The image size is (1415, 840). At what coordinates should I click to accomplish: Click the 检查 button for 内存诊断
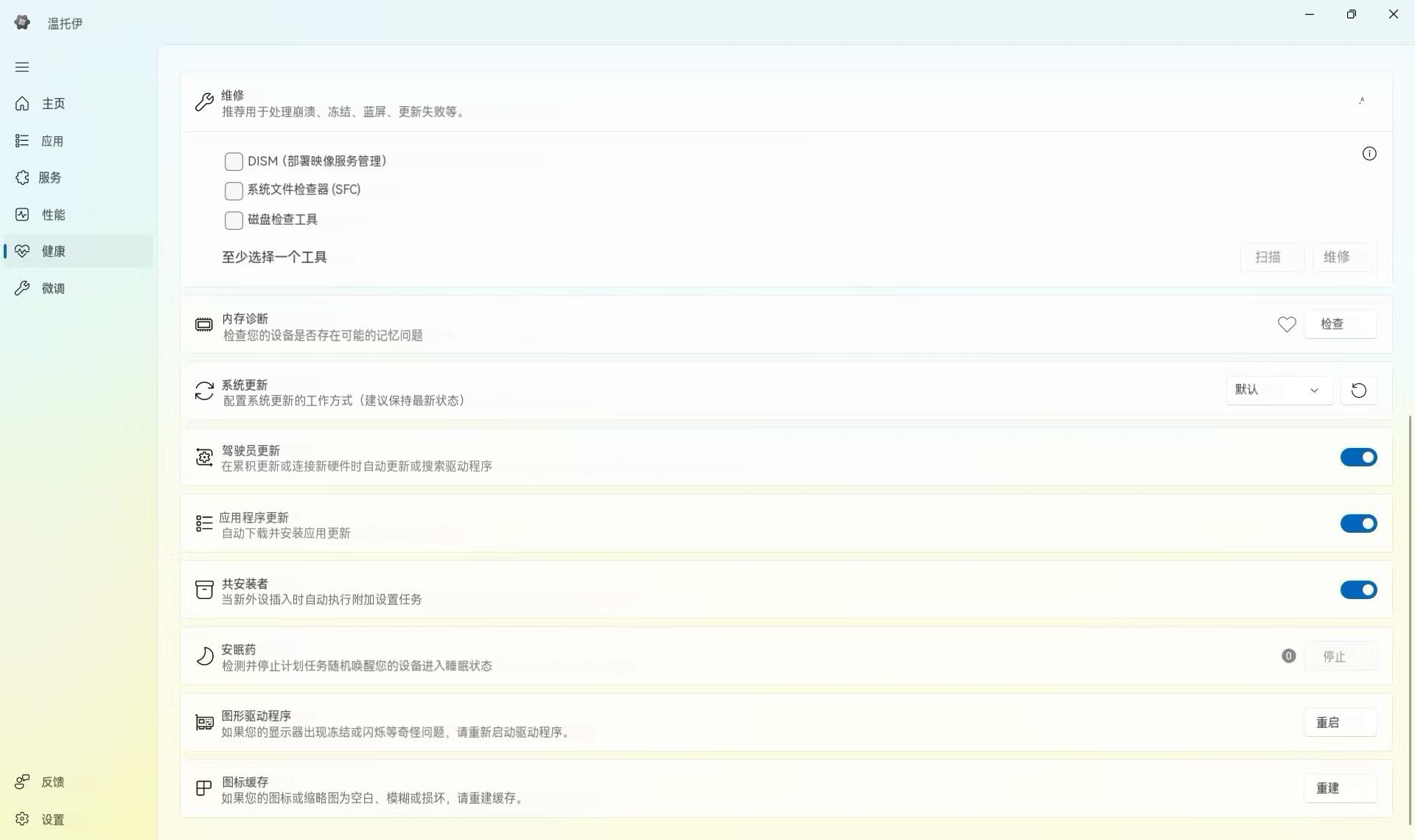tap(1339, 324)
